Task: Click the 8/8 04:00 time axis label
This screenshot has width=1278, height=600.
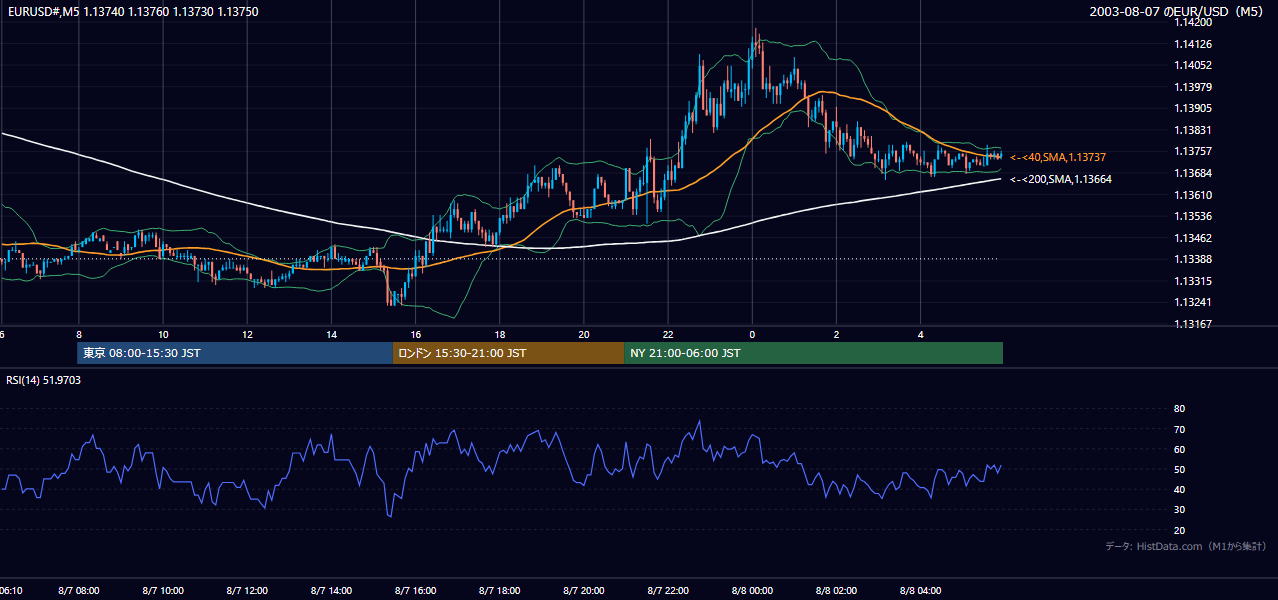Action: click(921, 591)
